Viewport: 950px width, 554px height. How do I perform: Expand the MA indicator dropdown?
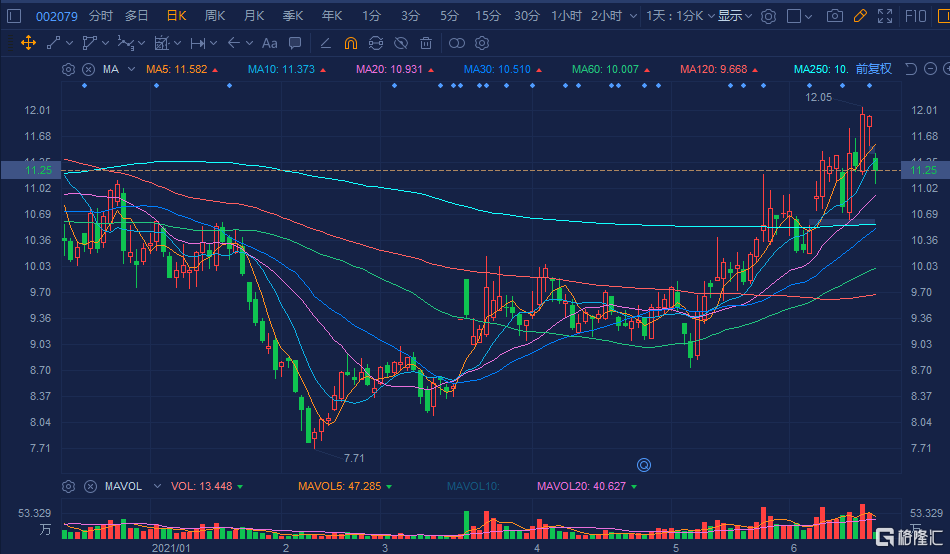pyautogui.click(x=130, y=69)
